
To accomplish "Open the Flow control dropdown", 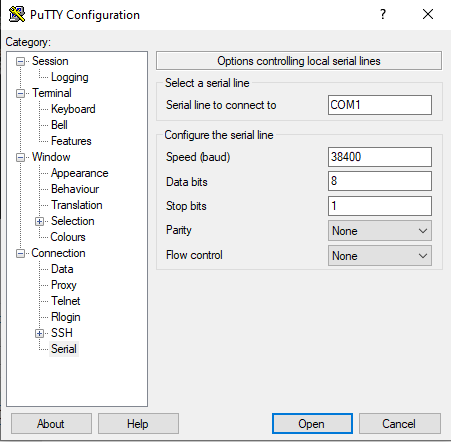I will point(380,256).
